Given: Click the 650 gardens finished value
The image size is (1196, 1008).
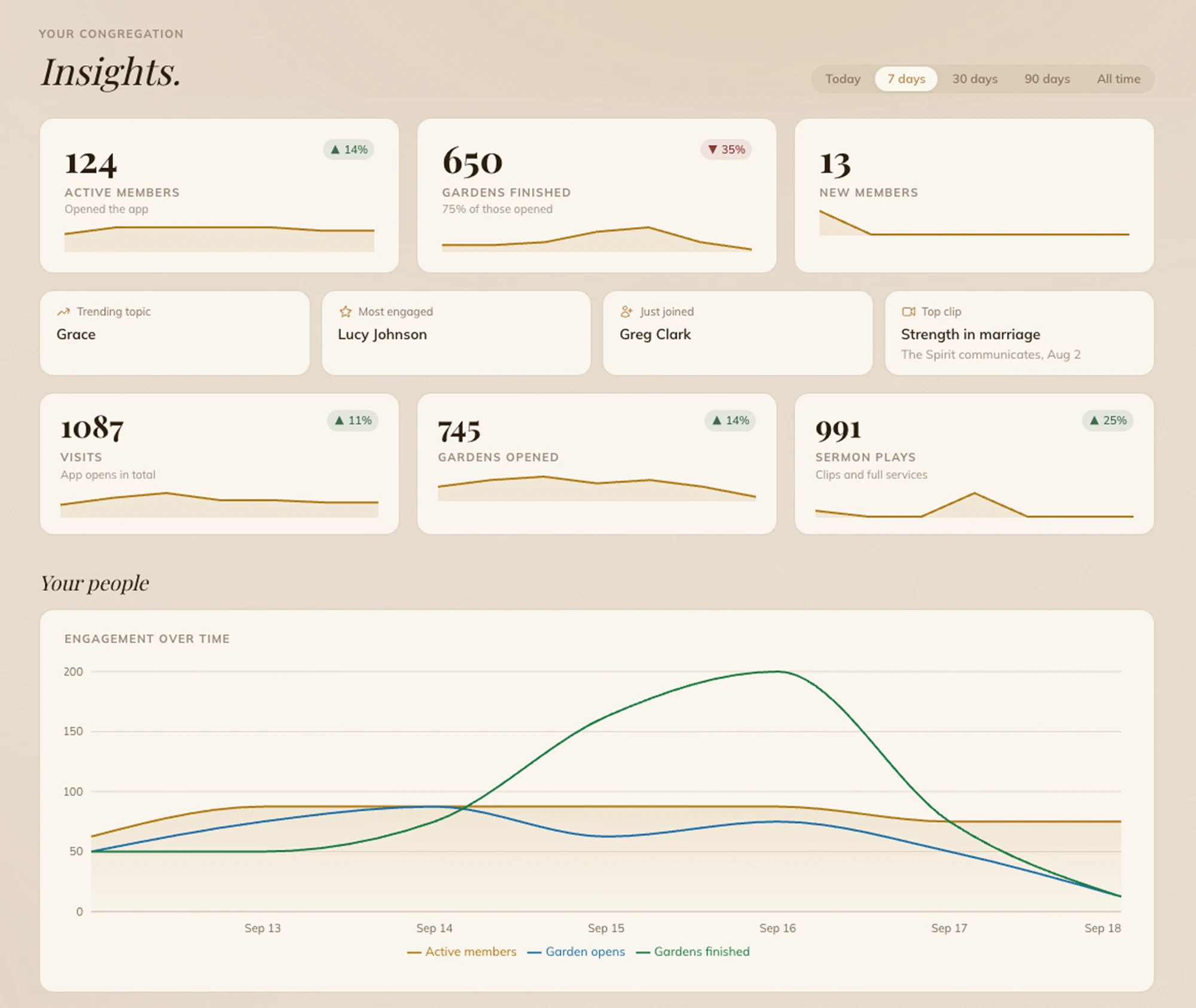Looking at the screenshot, I should 472,162.
